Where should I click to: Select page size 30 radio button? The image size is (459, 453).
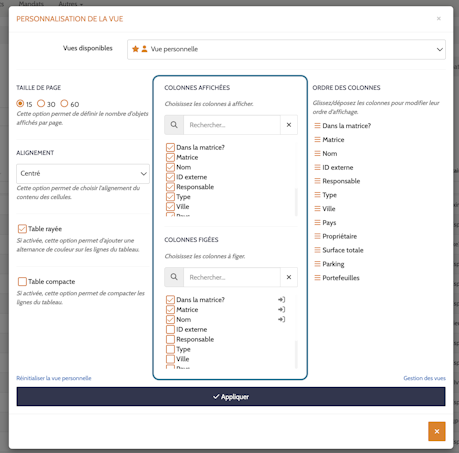coord(41,103)
